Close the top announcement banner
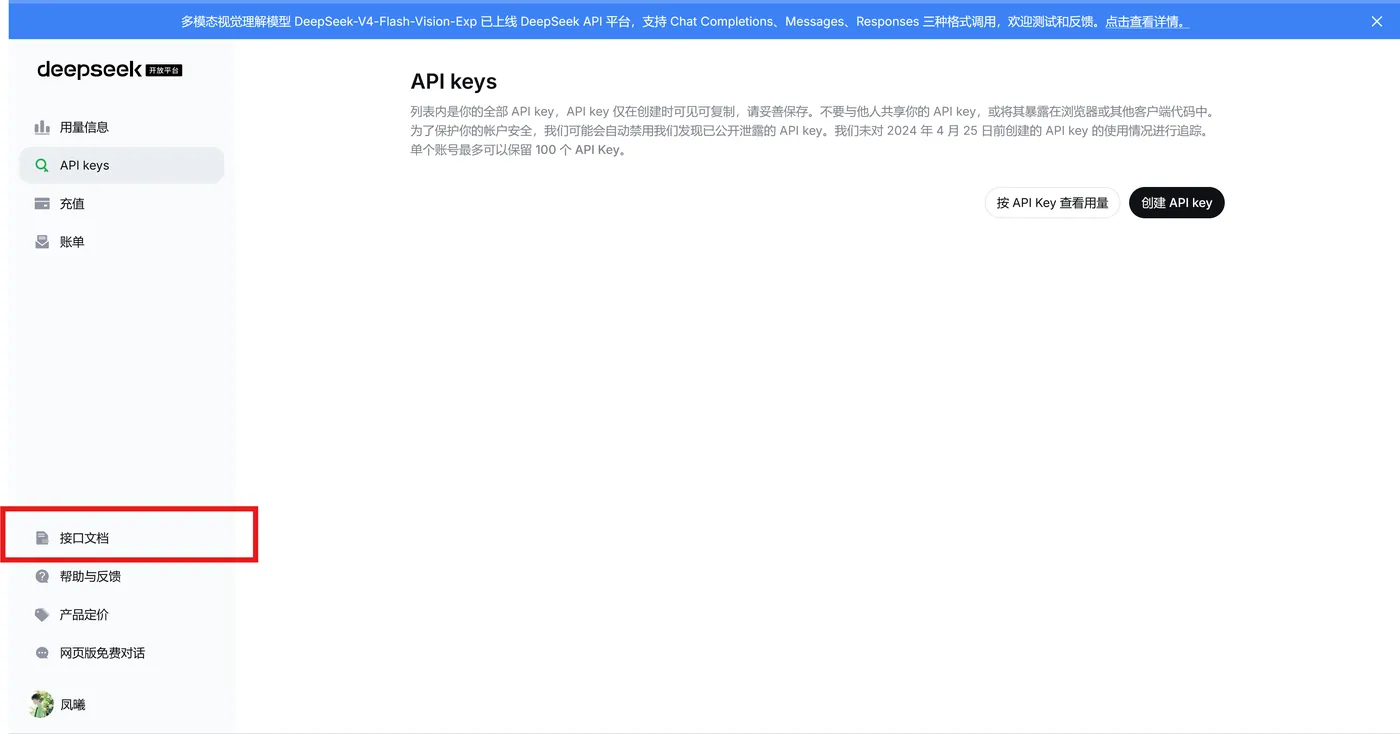 pos(1377,21)
